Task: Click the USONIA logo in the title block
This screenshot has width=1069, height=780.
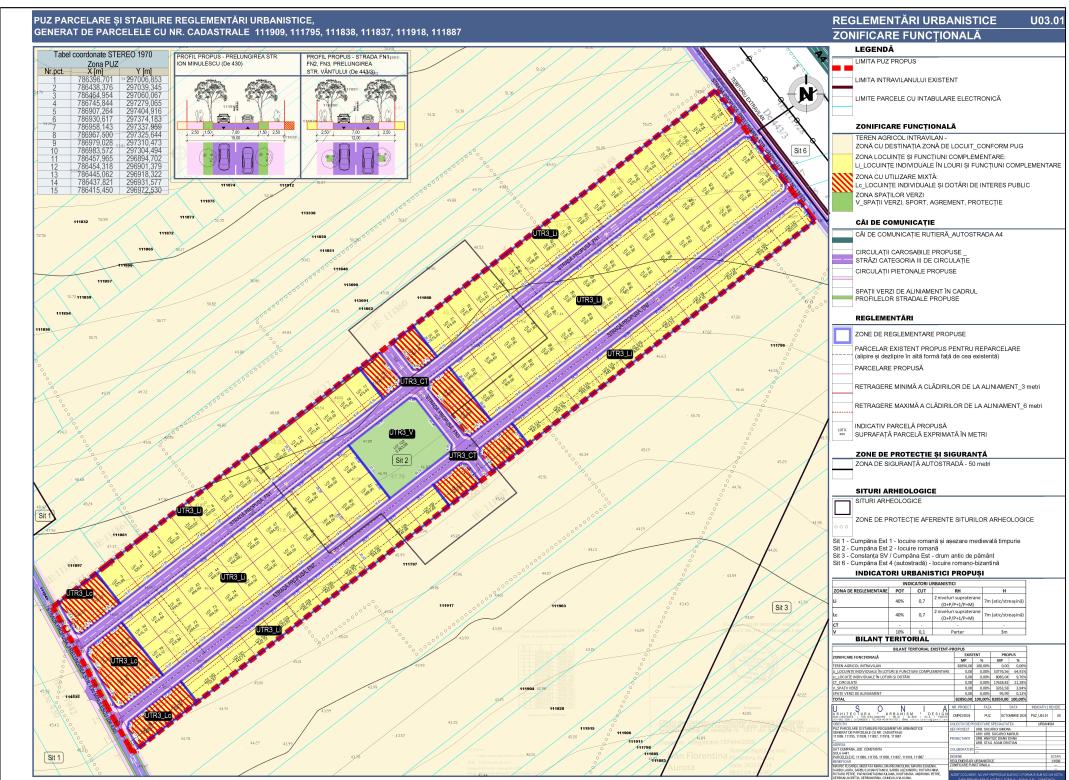Action: (888, 712)
